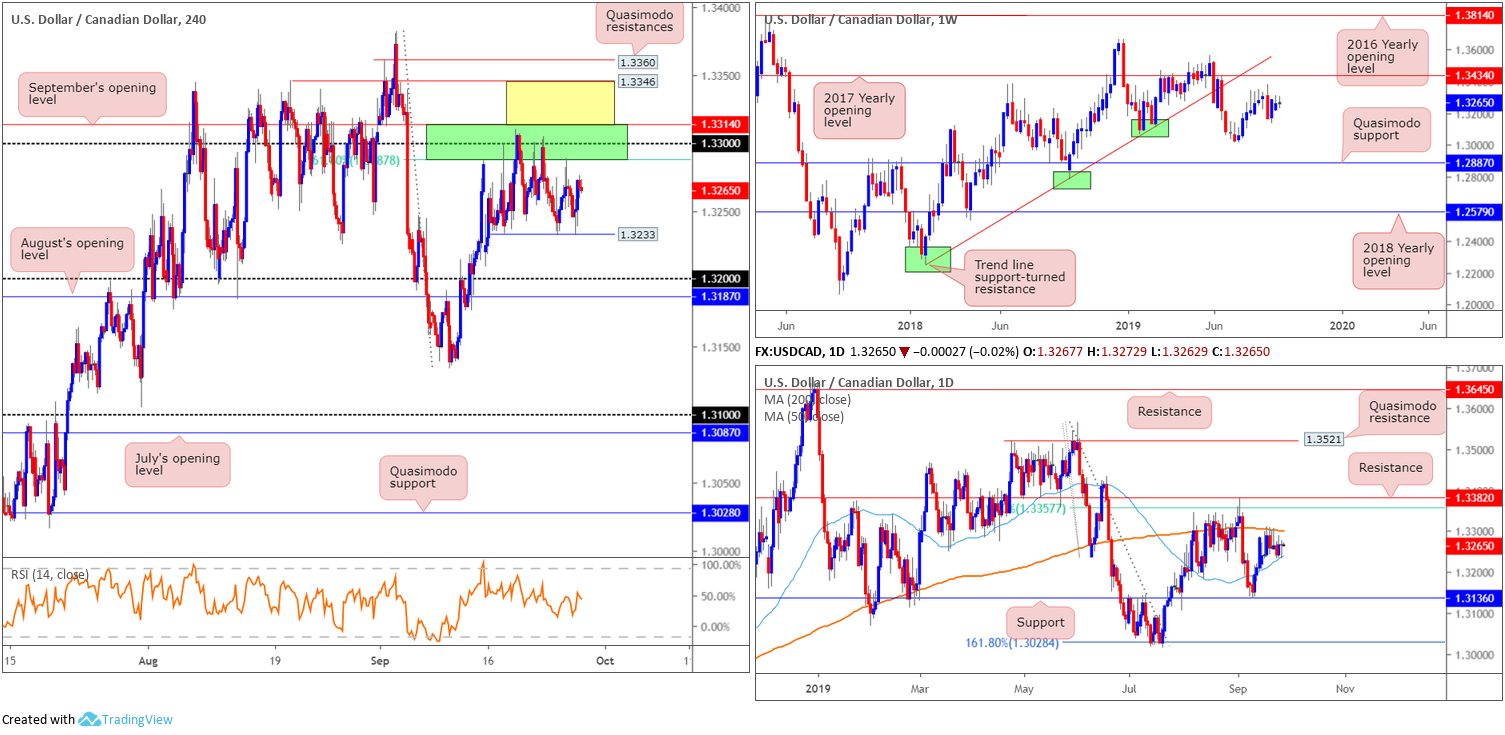This screenshot has width=1505, height=735.
Task: Select the 'Trend line support-turned resistance' callout
Action: (x=1018, y=277)
